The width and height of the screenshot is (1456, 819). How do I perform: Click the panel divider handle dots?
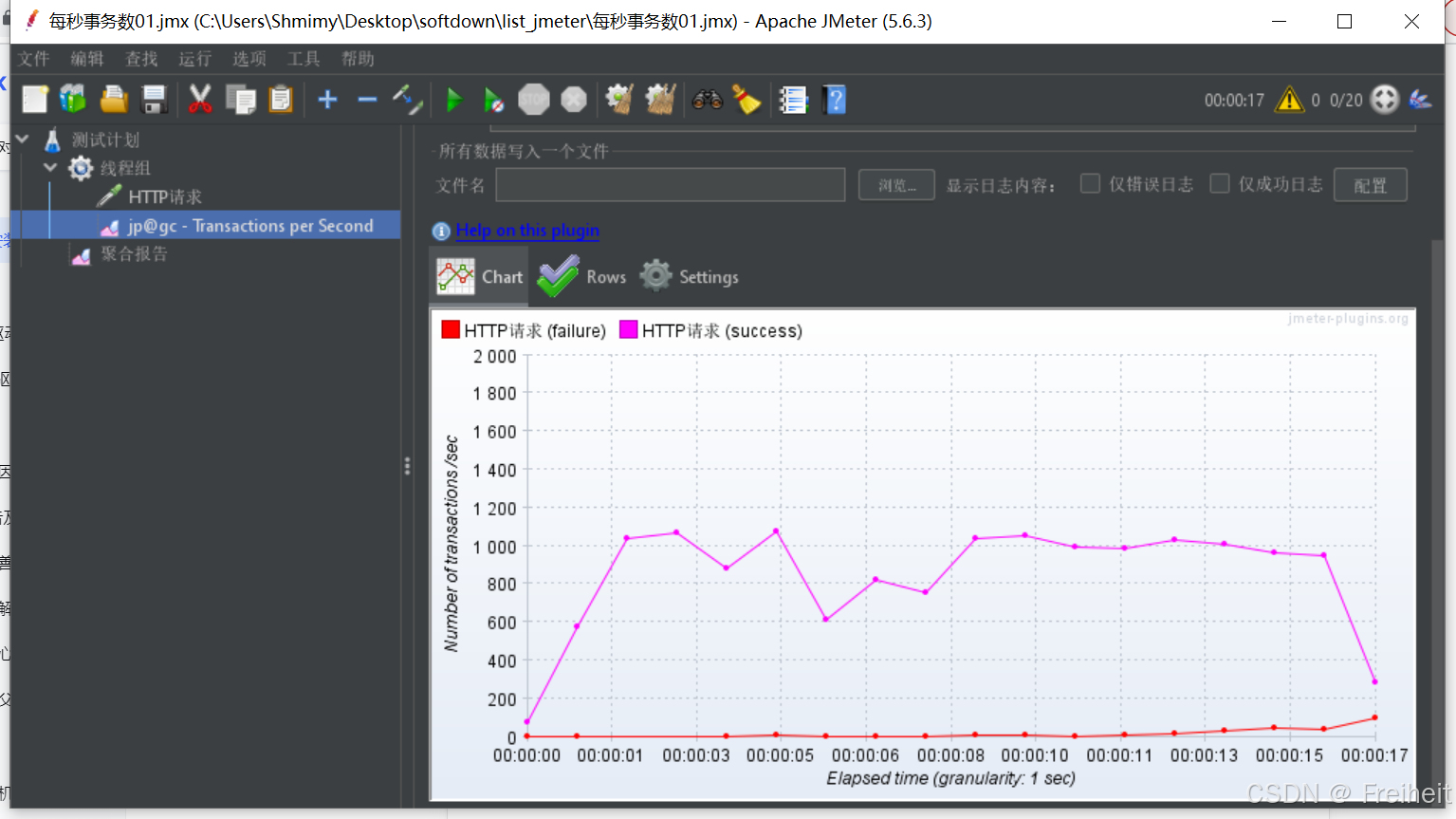point(407,466)
